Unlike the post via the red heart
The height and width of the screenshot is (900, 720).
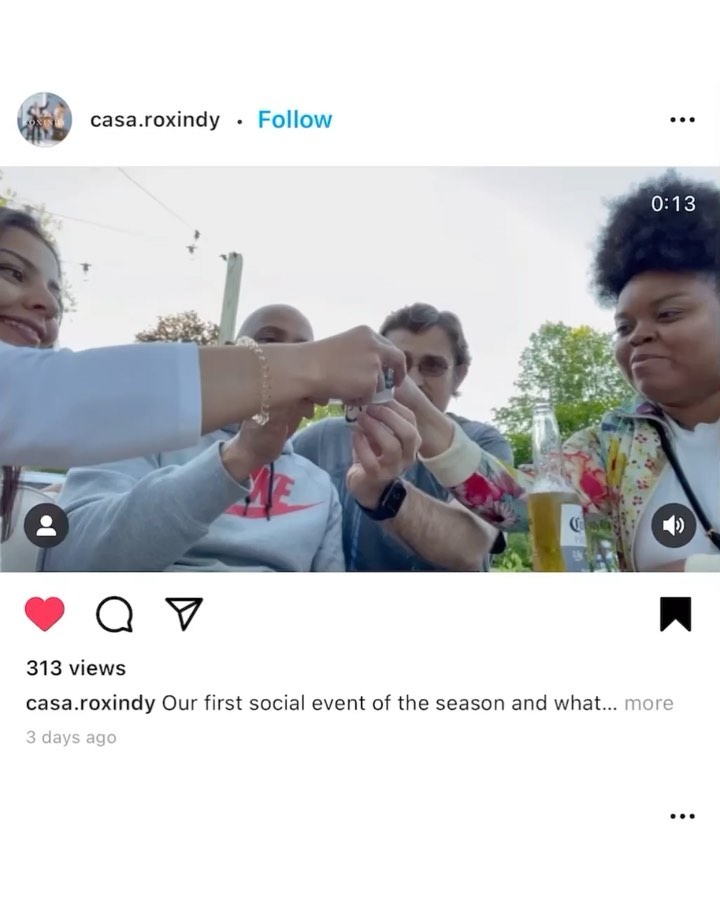point(45,614)
